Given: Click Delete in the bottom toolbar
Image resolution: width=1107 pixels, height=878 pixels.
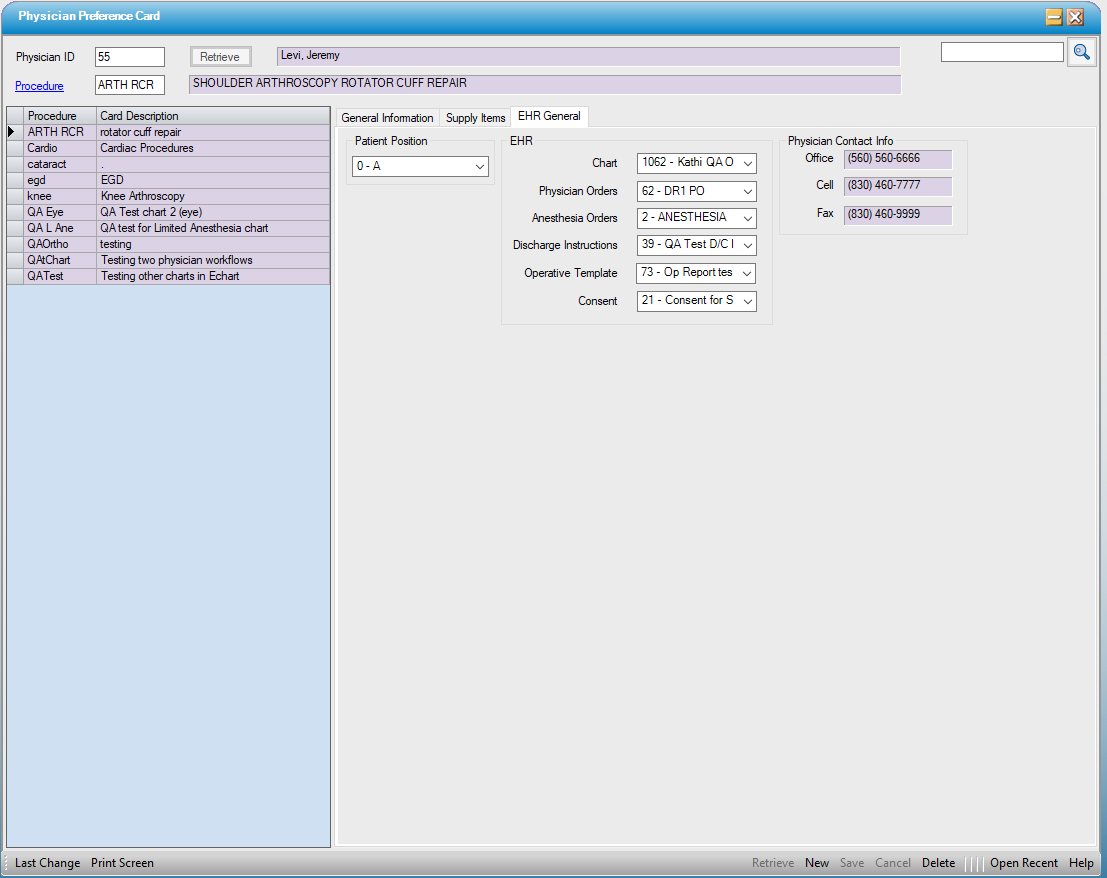Looking at the screenshot, I should [x=938, y=863].
